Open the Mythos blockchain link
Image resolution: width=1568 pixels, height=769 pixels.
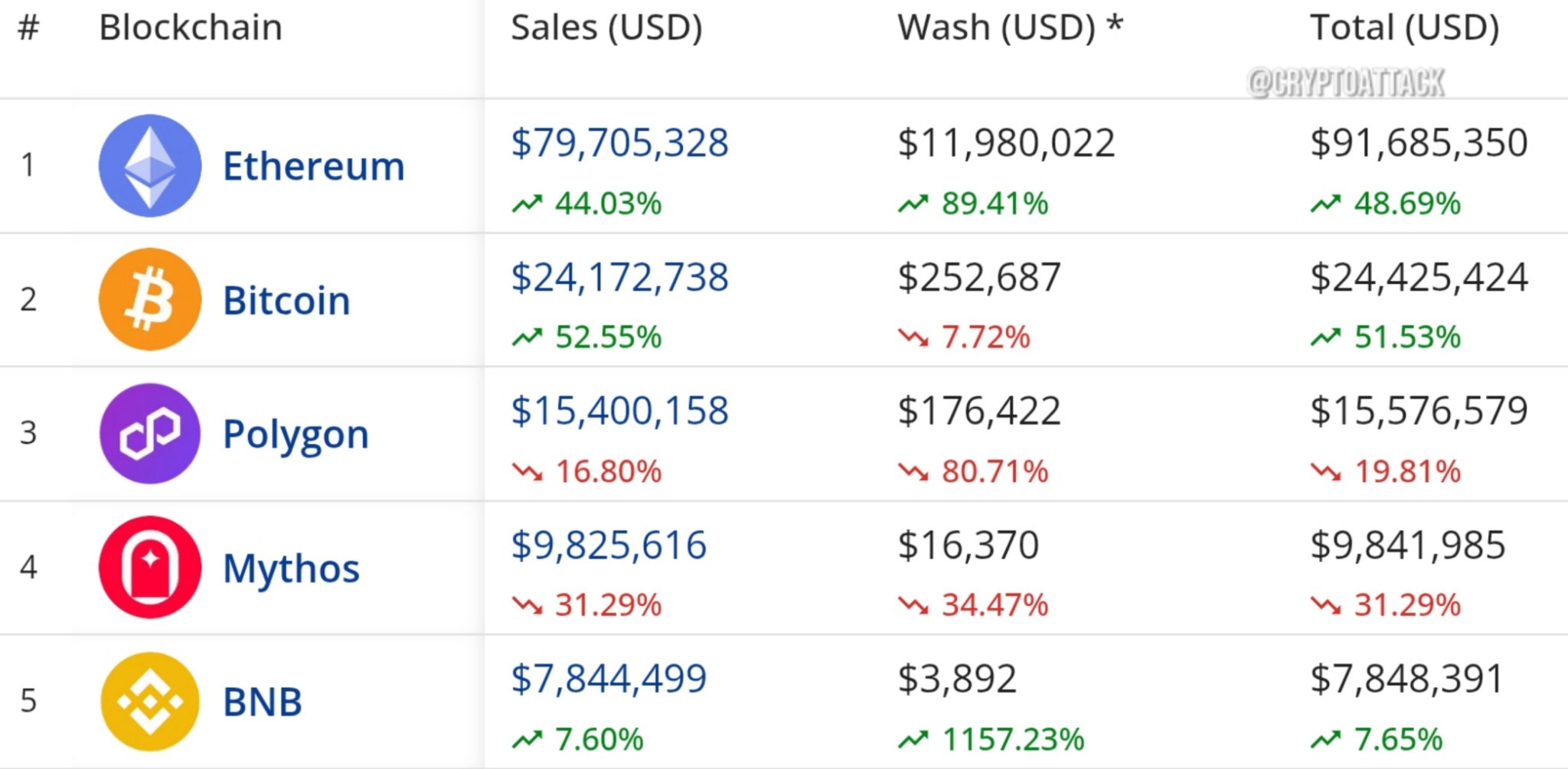291,569
